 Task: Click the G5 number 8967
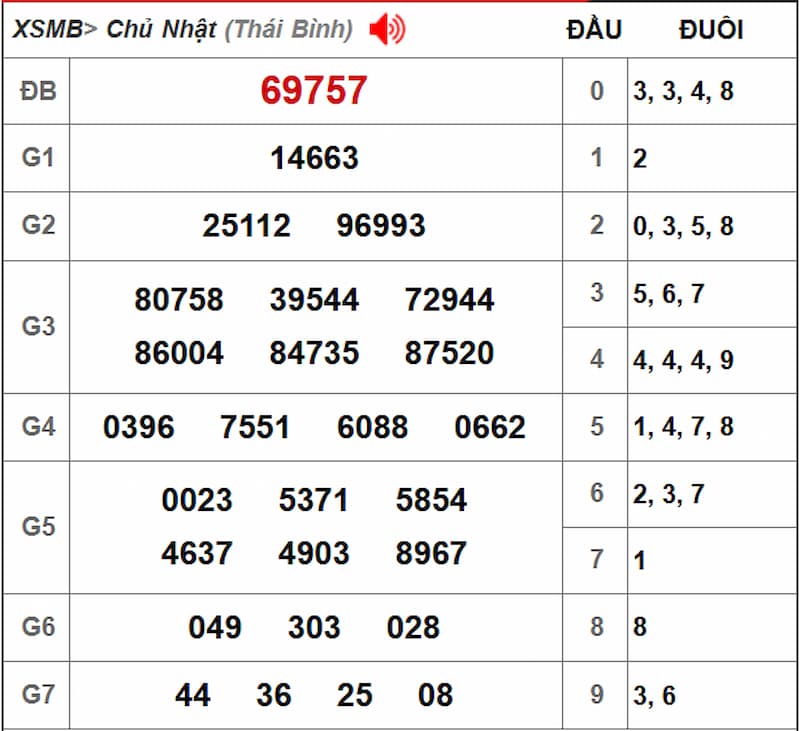[x=431, y=553]
